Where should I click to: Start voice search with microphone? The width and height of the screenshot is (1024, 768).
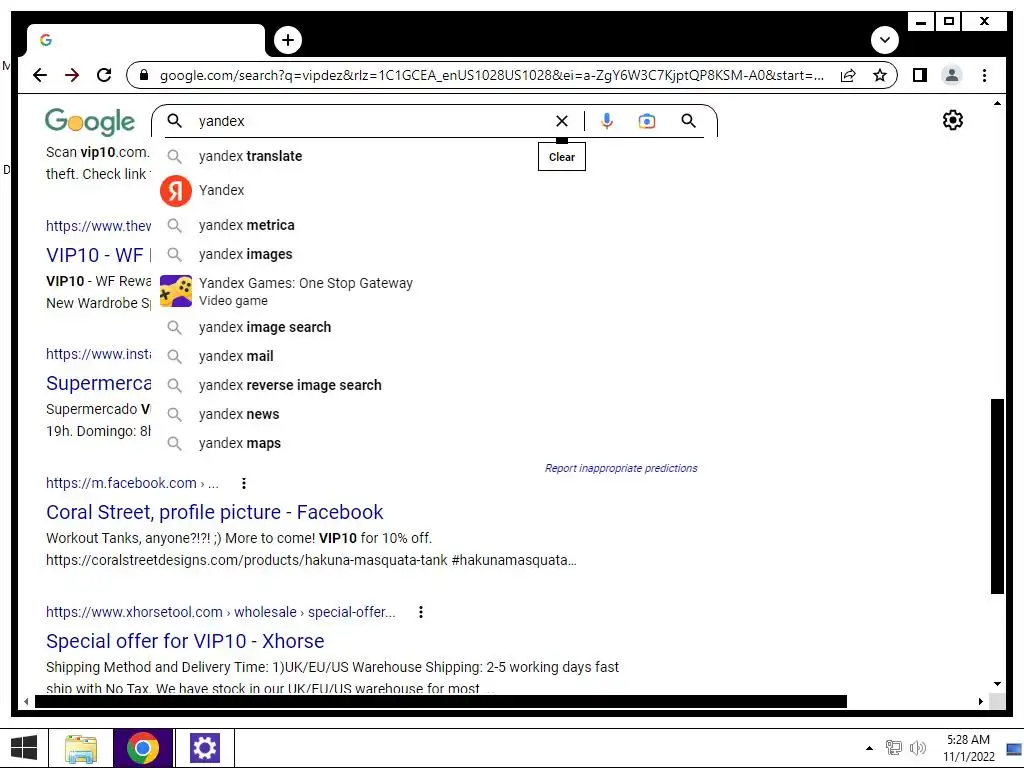click(x=607, y=121)
